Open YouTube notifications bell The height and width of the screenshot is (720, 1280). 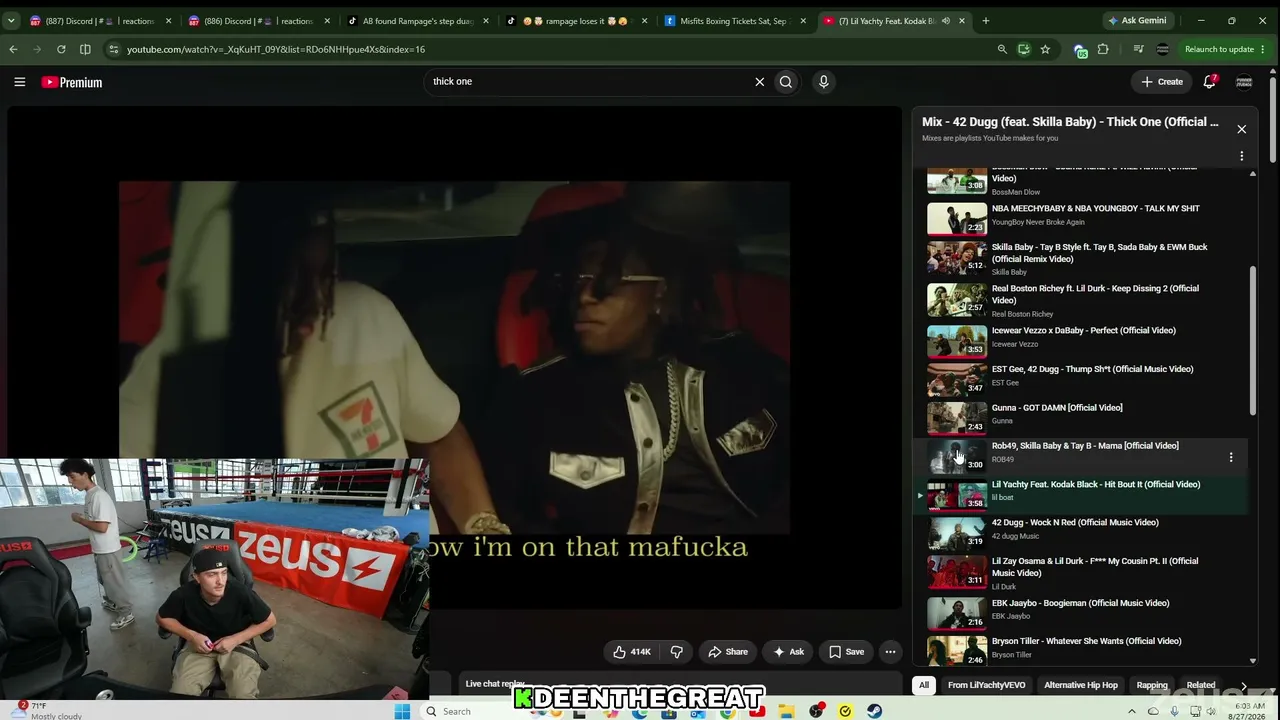1210,82
